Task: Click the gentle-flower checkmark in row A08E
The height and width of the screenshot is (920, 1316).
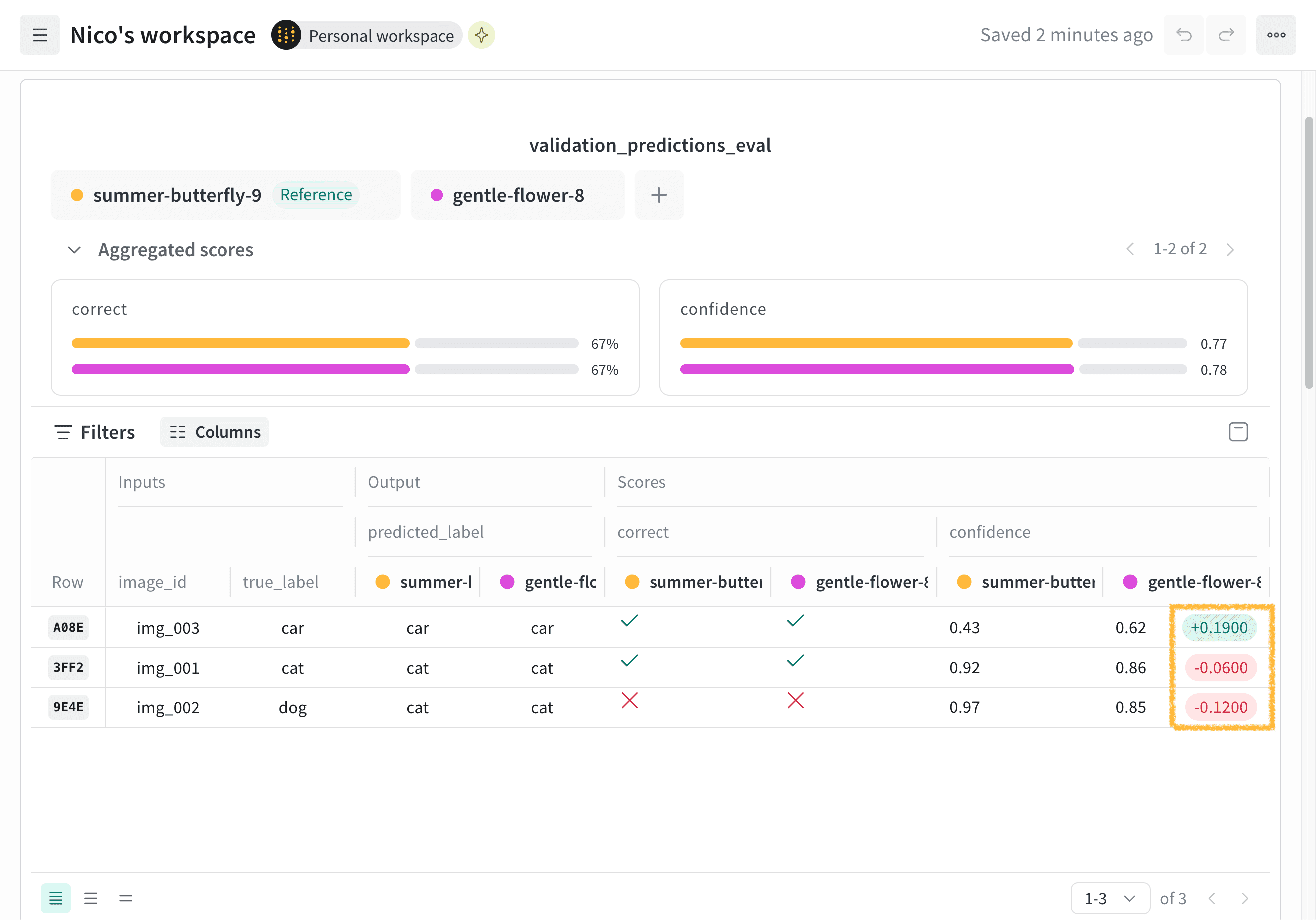Action: coord(796,620)
